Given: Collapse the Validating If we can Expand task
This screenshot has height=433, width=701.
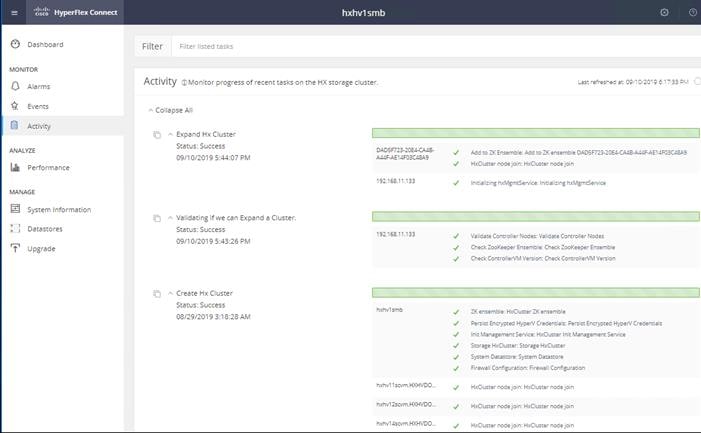Looking at the screenshot, I should (170, 218).
